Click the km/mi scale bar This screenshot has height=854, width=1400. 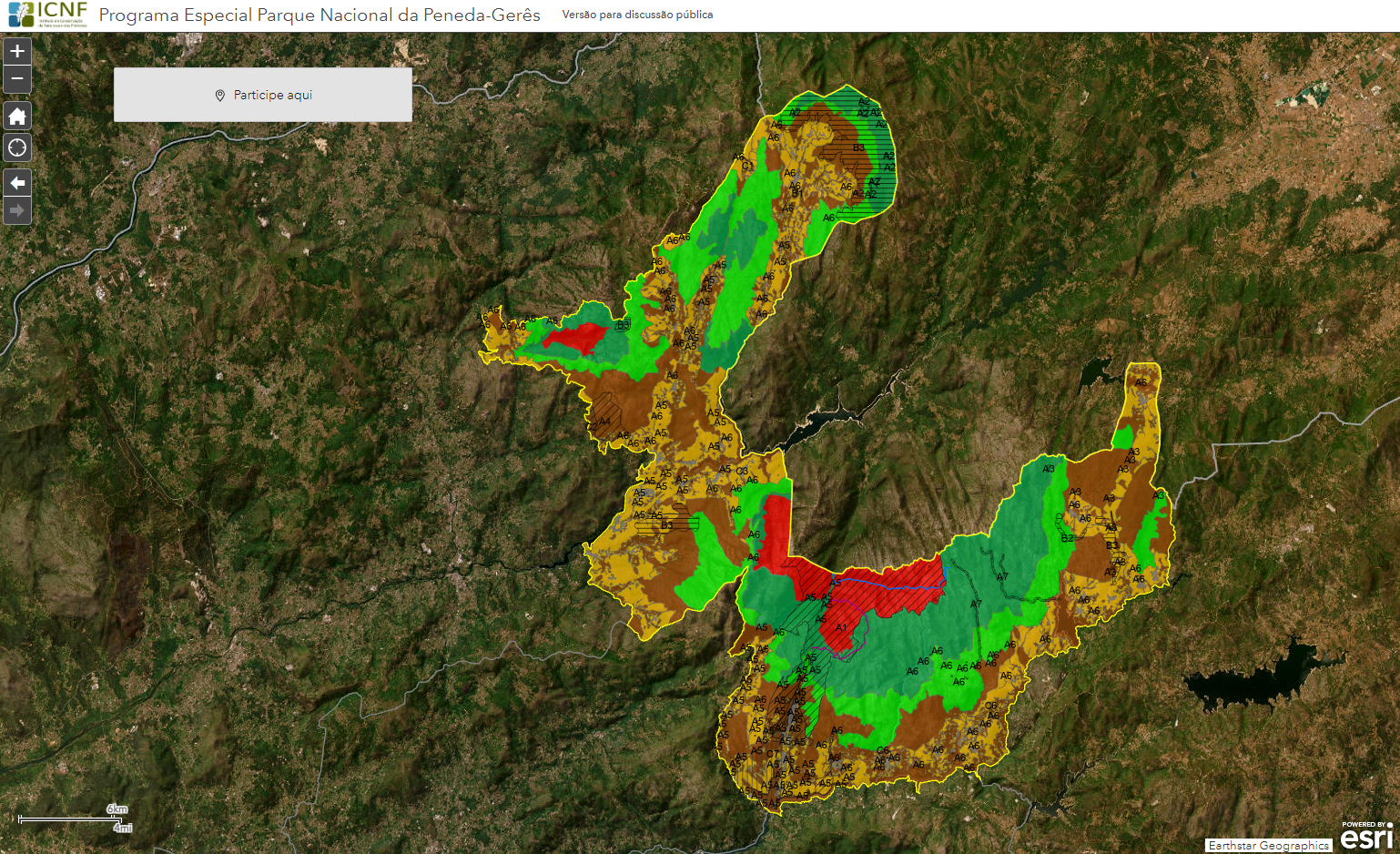point(75,818)
